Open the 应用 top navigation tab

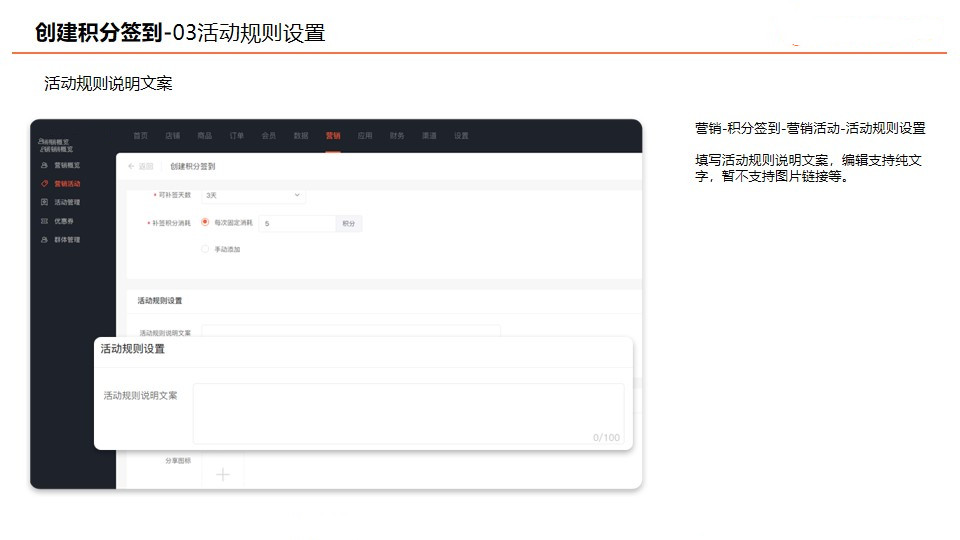[365, 136]
